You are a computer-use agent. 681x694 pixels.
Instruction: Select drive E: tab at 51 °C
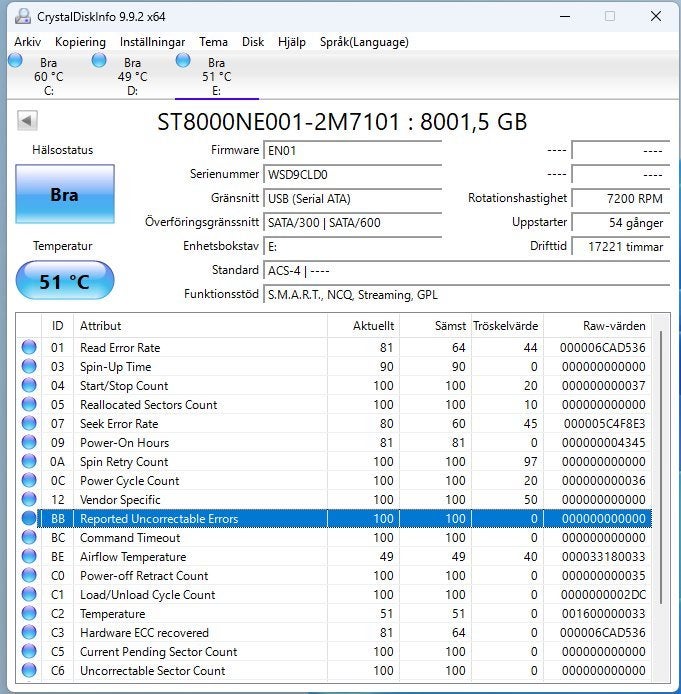[x=216, y=76]
